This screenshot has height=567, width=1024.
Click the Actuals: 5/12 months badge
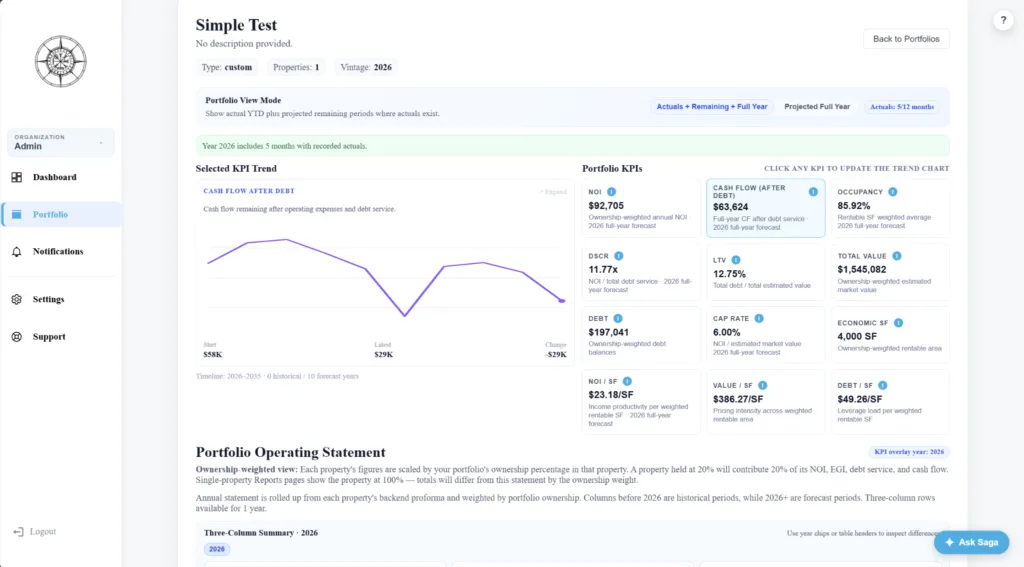[901, 106]
